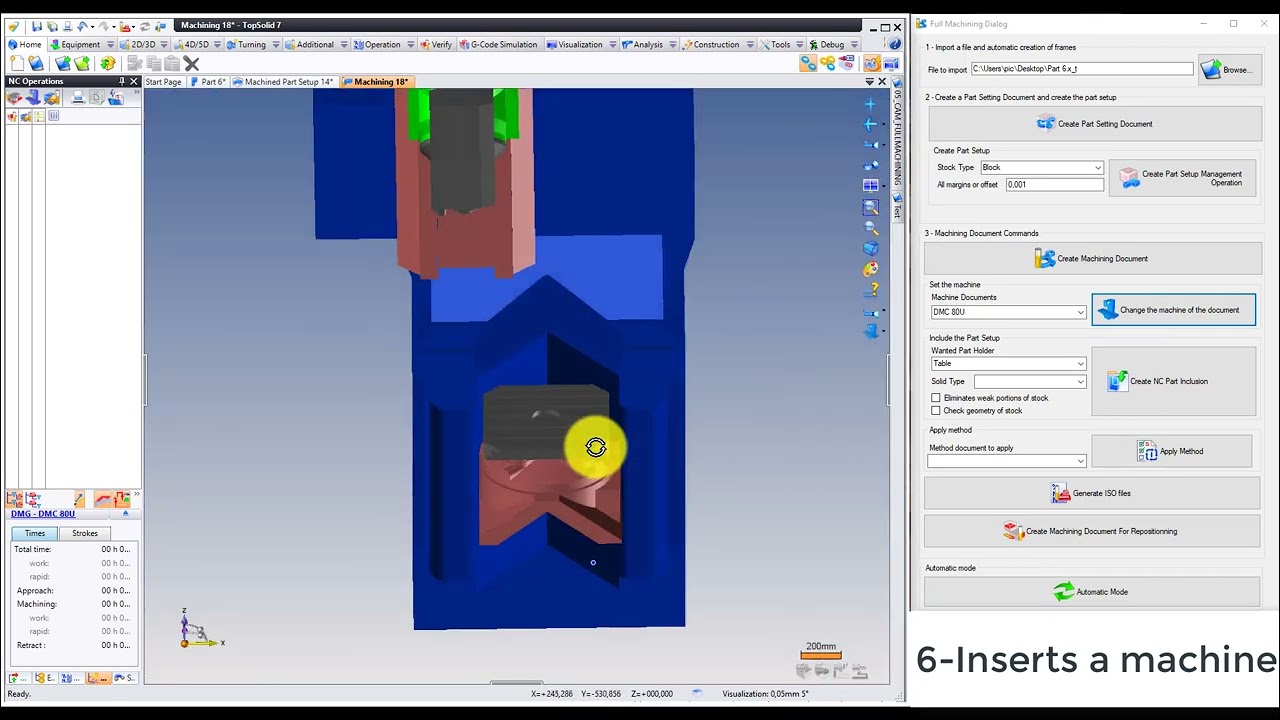The height and width of the screenshot is (720, 1280).
Task: Click the yellow question mark analysis icon
Action: click(x=871, y=290)
